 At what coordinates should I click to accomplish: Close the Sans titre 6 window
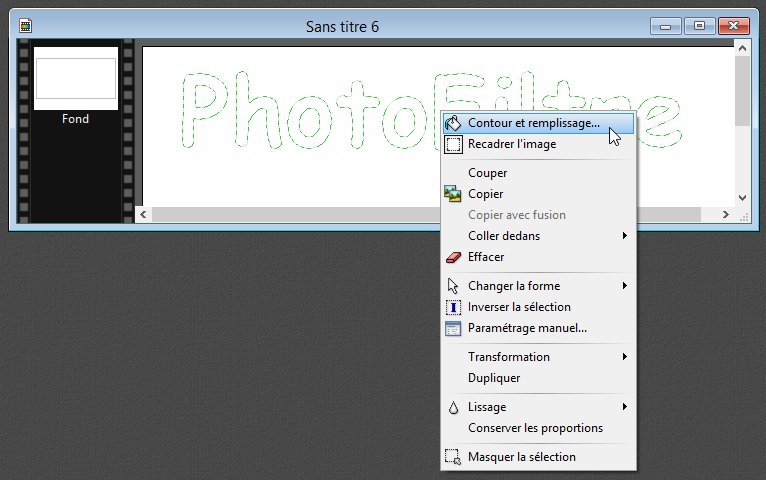[x=734, y=26]
